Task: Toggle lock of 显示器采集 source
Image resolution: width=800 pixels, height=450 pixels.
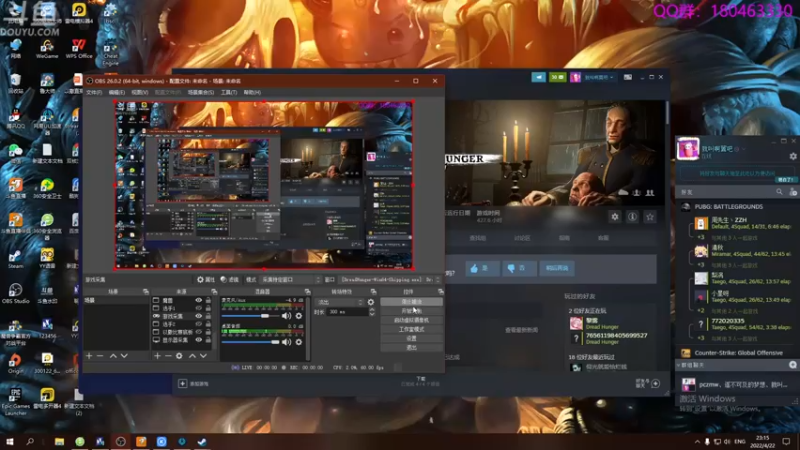Action: click(208, 340)
